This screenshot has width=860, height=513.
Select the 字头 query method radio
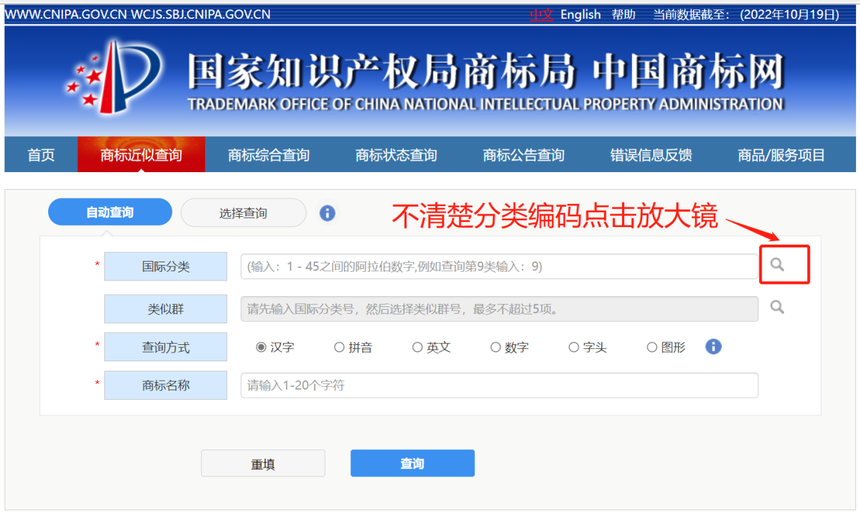point(574,347)
